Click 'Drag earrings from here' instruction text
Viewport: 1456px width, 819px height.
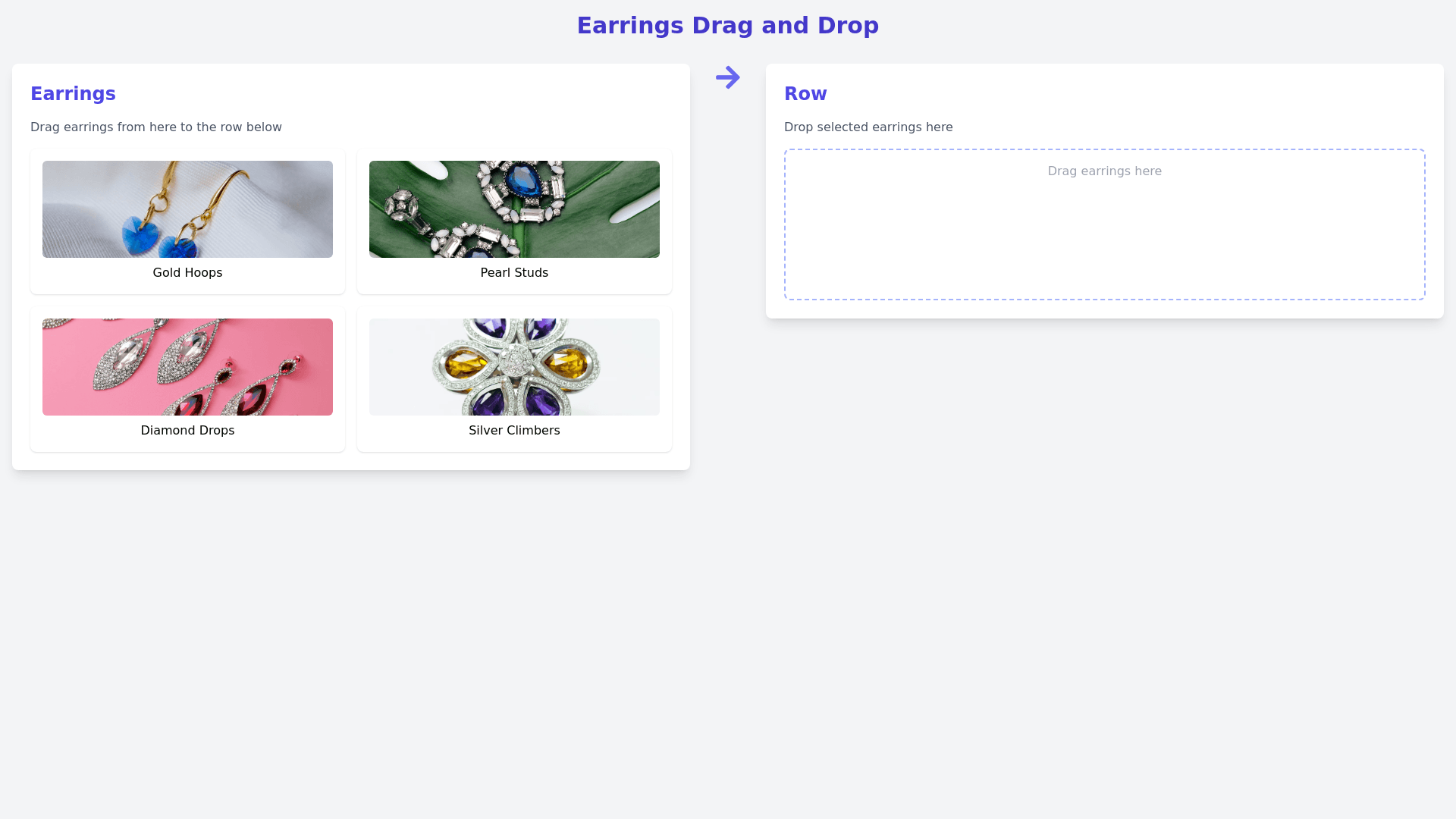(x=156, y=127)
